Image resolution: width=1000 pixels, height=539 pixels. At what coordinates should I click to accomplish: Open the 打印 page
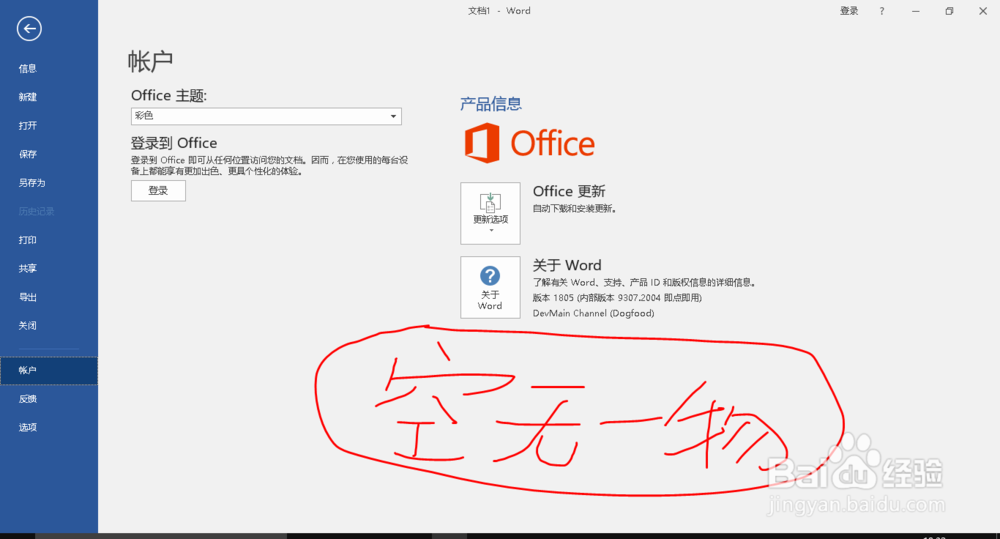pos(27,240)
